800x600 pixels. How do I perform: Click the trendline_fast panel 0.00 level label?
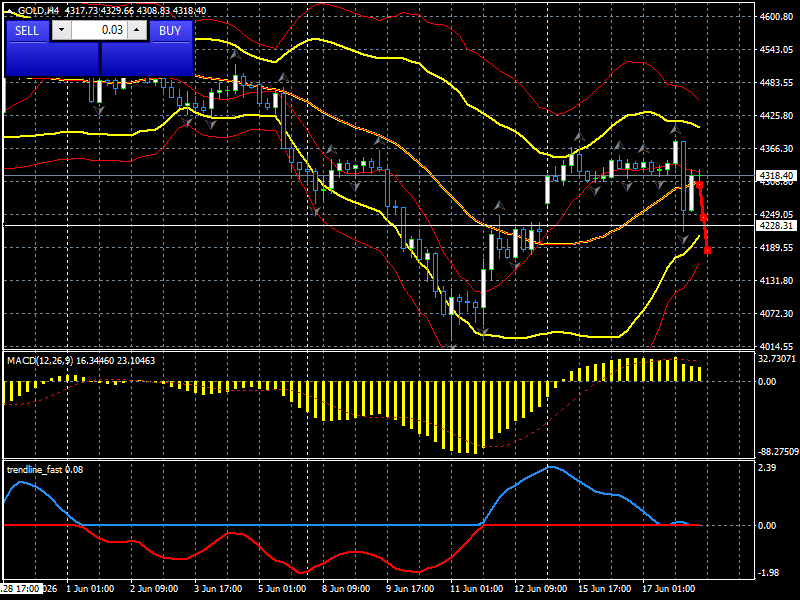(767, 526)
